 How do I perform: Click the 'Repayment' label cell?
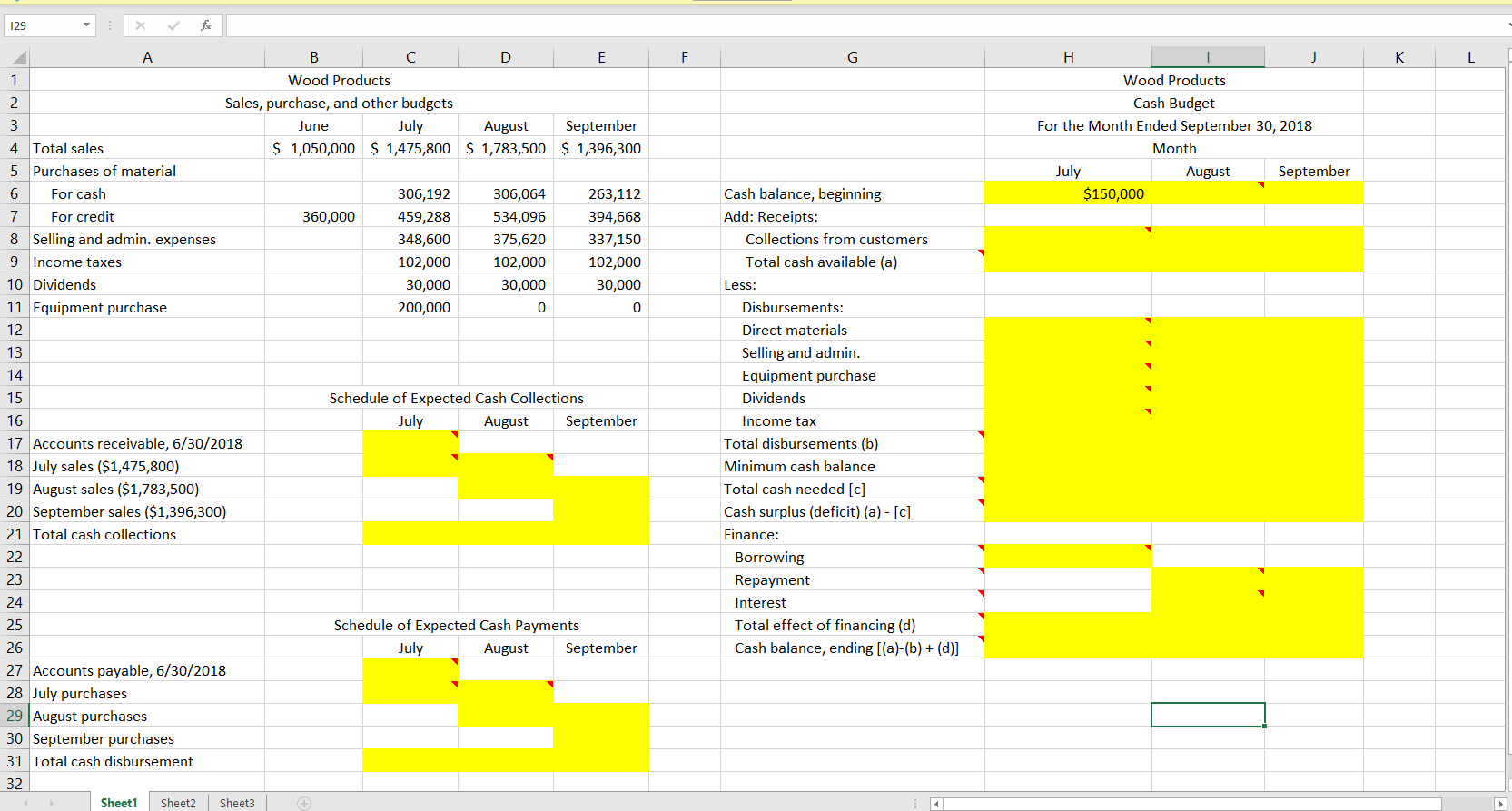click(852, 579)
